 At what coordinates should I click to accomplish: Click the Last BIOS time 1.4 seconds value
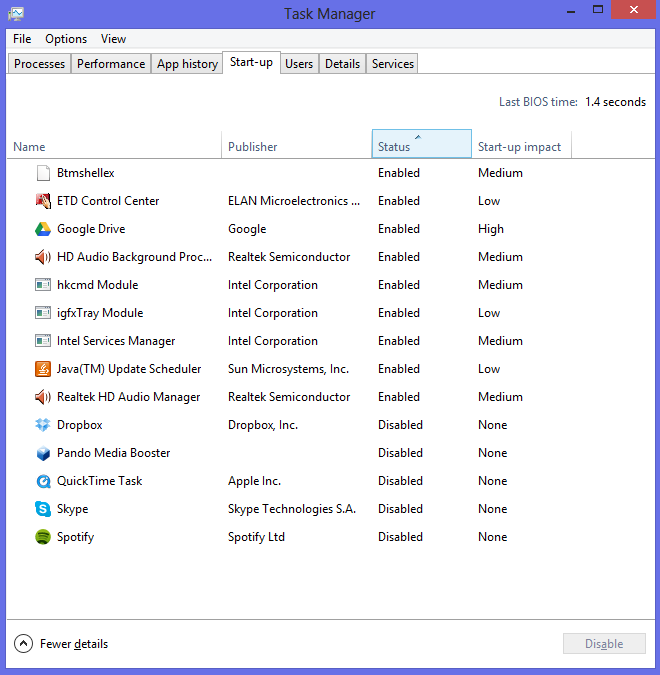click(x=615, y=102)
